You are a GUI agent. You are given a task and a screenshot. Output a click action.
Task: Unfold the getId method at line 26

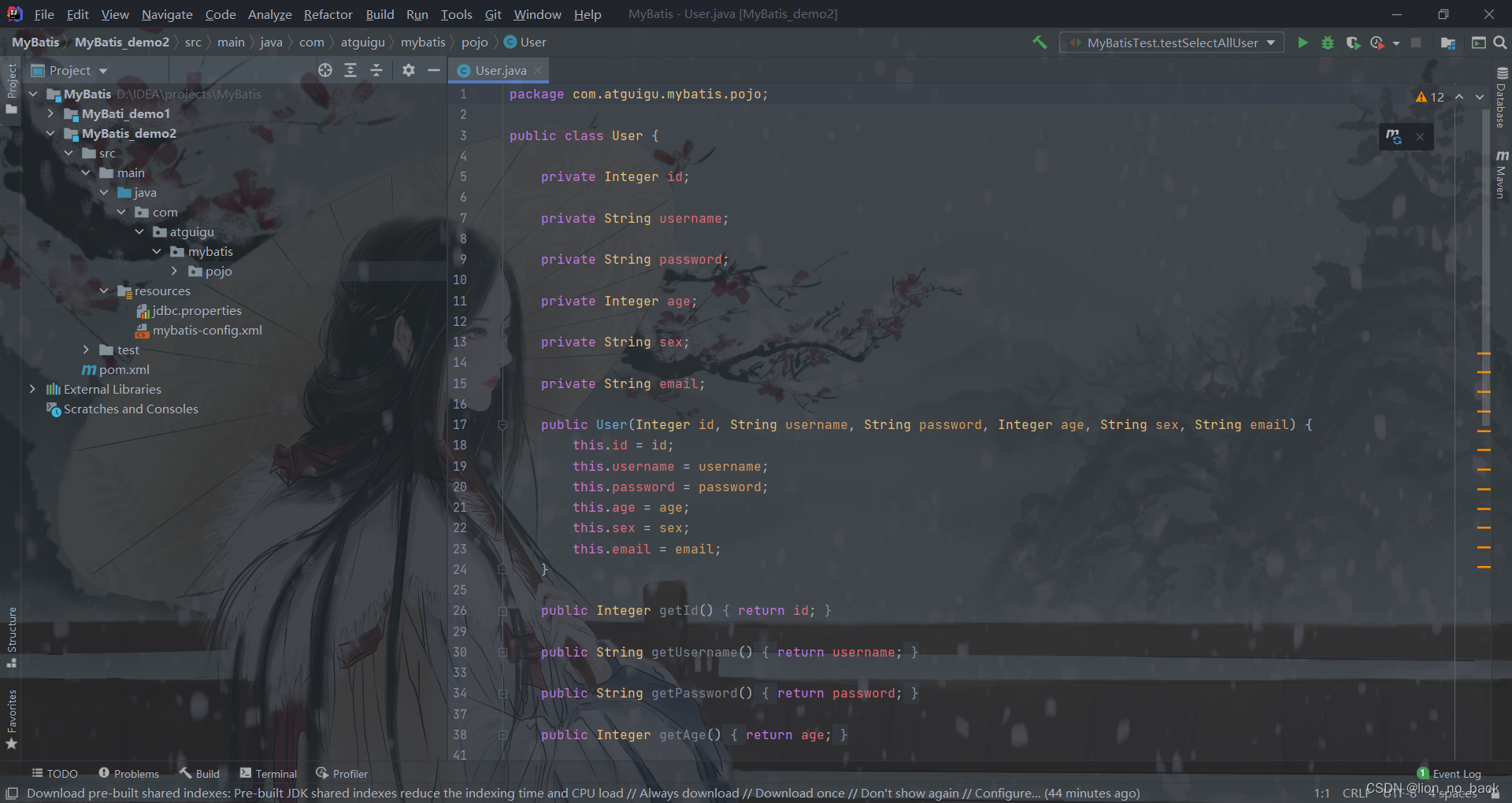pos(502,611)
